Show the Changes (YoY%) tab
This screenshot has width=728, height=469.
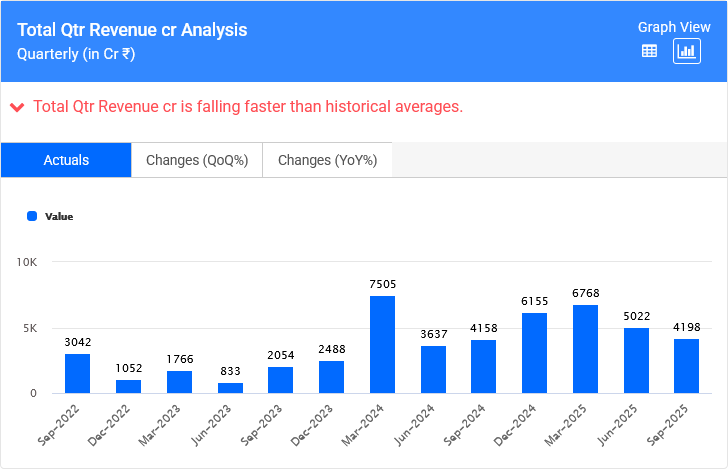pos(327,160)
